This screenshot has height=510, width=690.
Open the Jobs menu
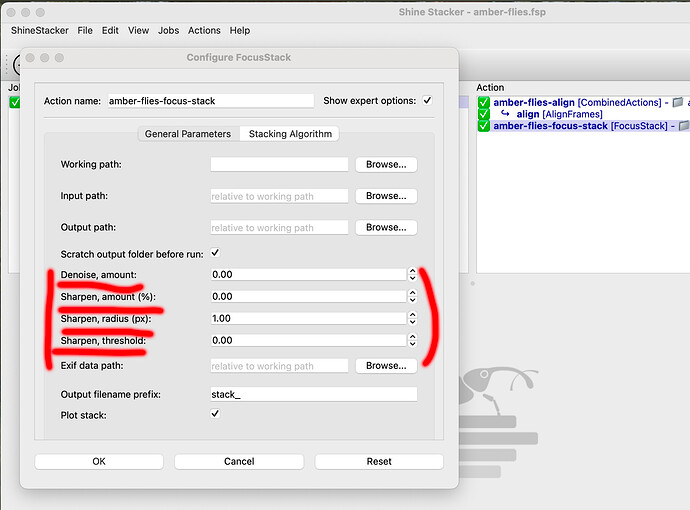click(168, 31)
